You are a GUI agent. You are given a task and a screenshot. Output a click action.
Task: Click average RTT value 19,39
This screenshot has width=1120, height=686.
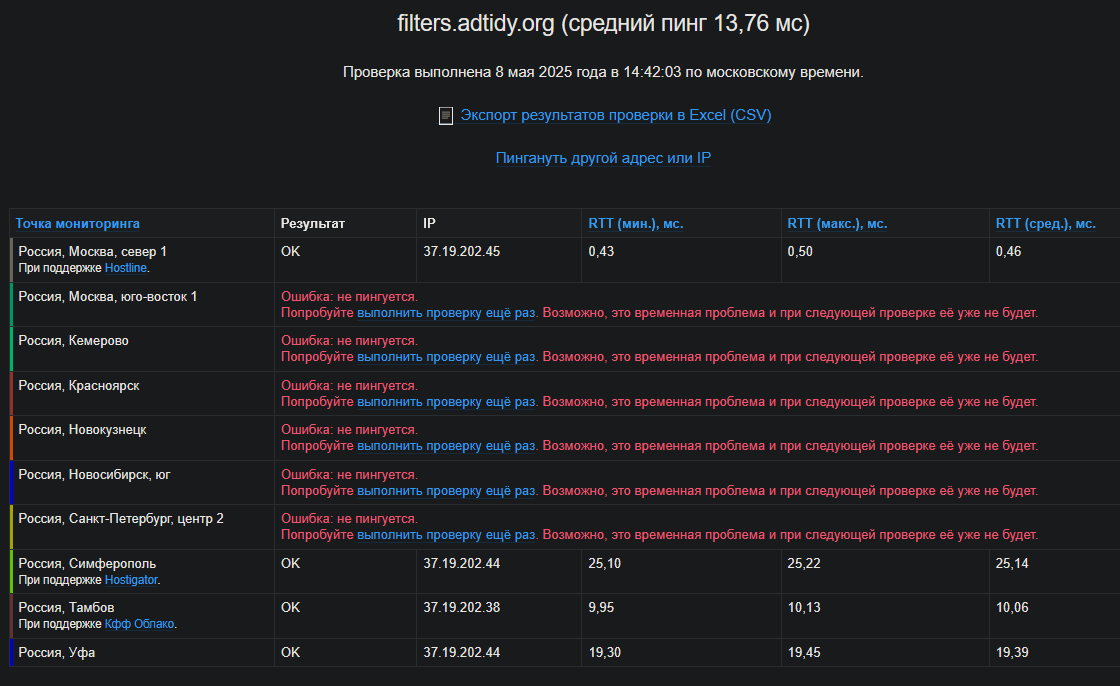[x=1012, y=652]
